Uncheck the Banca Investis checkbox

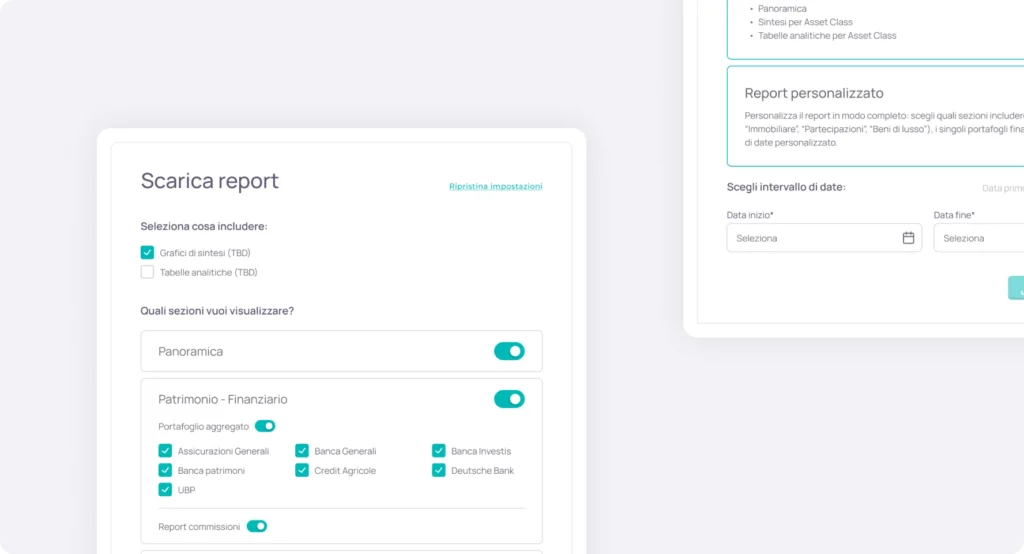(438, 451)
